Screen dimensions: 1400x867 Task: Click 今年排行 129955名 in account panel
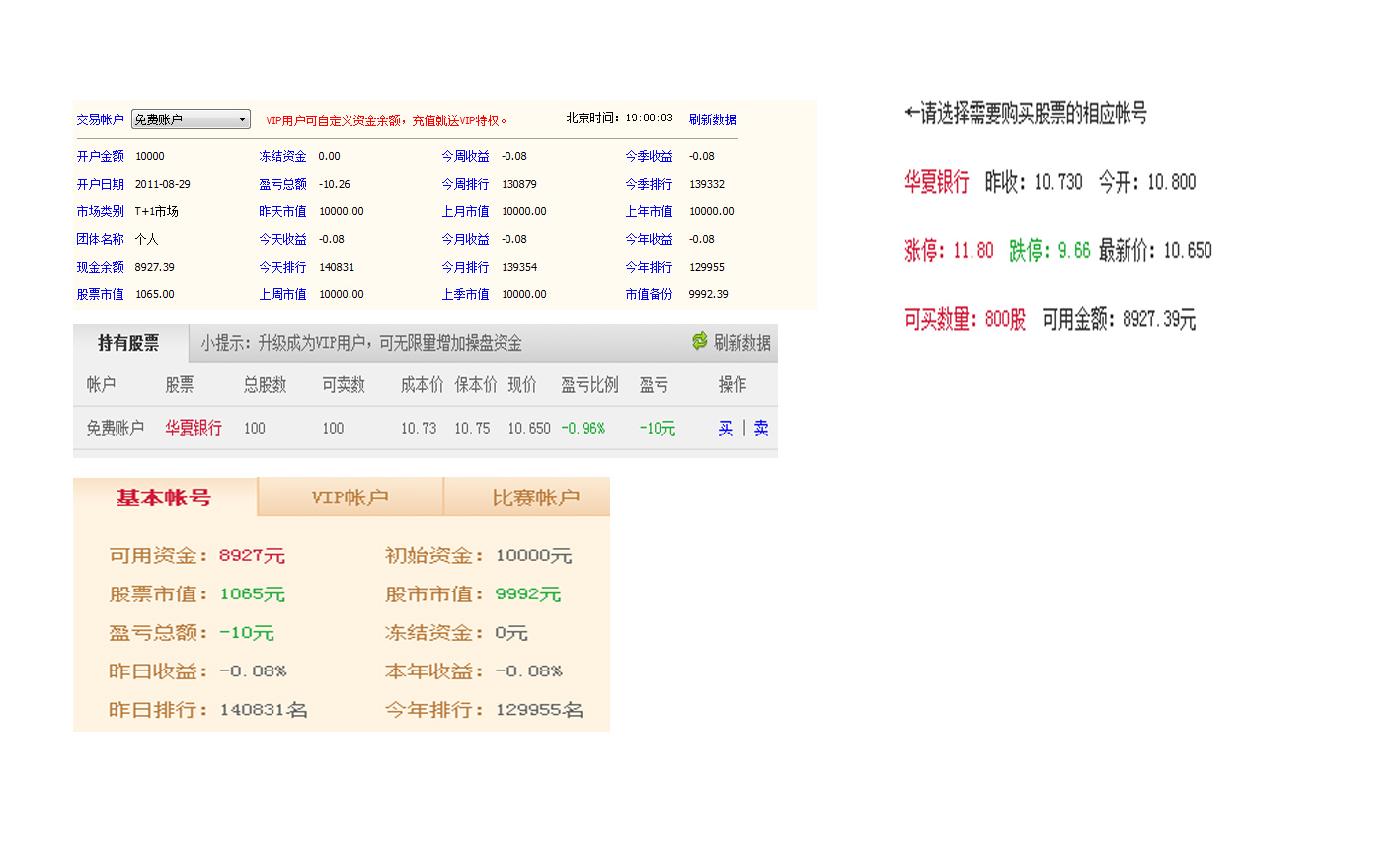484,709
